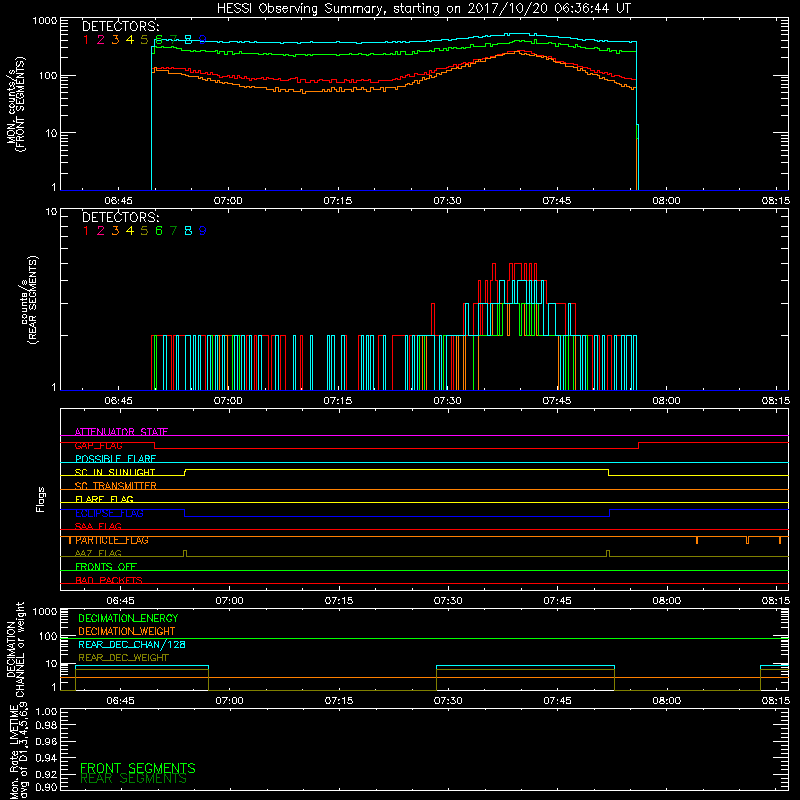800x800 pixels.
Task: Click detector 9 in rear segments legend
Action: pos(203,231)
